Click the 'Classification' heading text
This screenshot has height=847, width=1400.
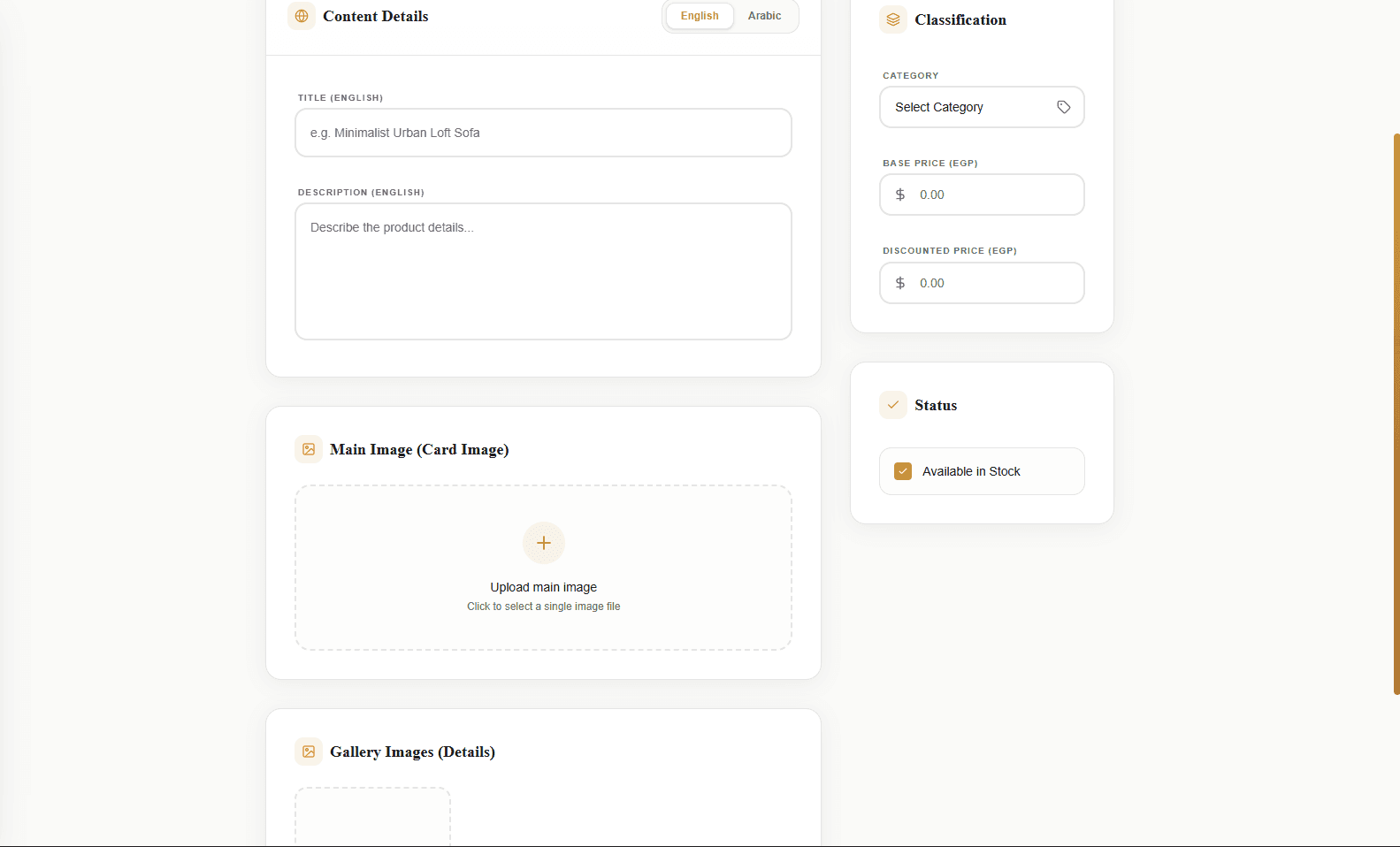pyautogui.click(x=960, y=19)
